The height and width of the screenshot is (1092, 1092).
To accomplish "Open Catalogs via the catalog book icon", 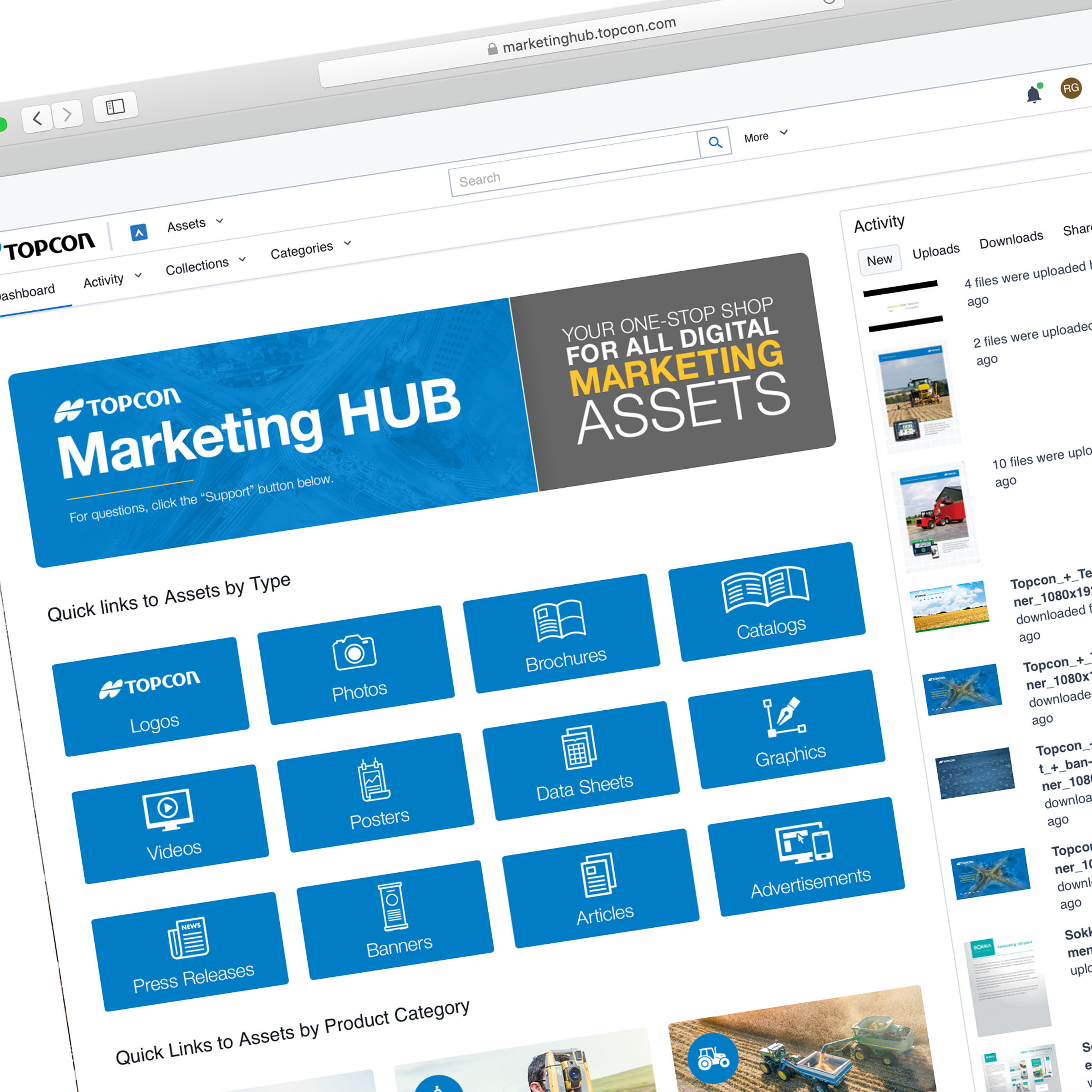I will point(765,589).
